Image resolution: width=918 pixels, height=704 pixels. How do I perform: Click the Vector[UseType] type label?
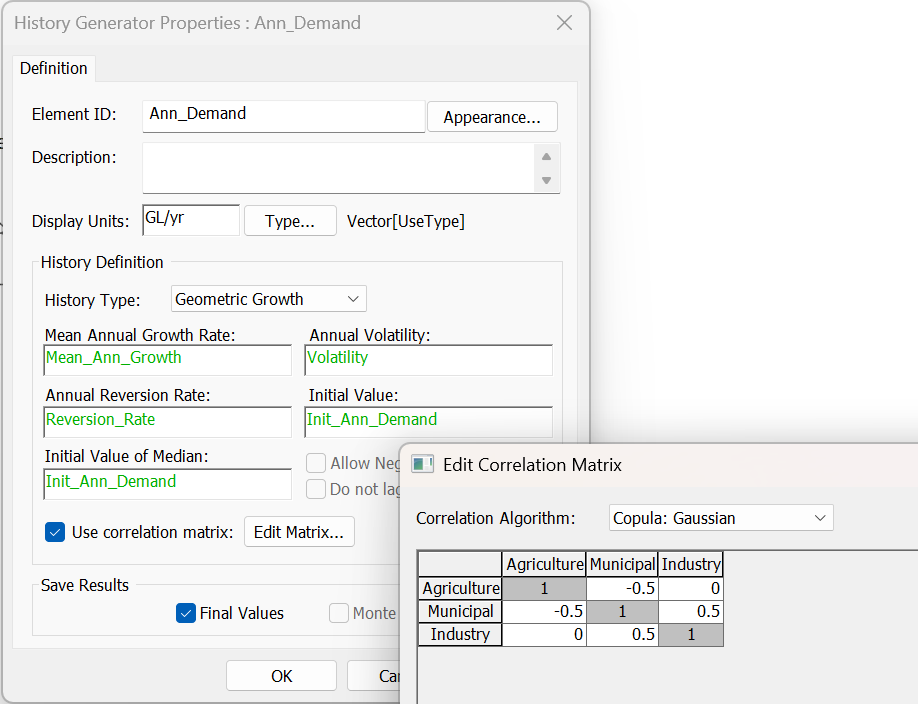pyautogui.click(x=406, y=221)
